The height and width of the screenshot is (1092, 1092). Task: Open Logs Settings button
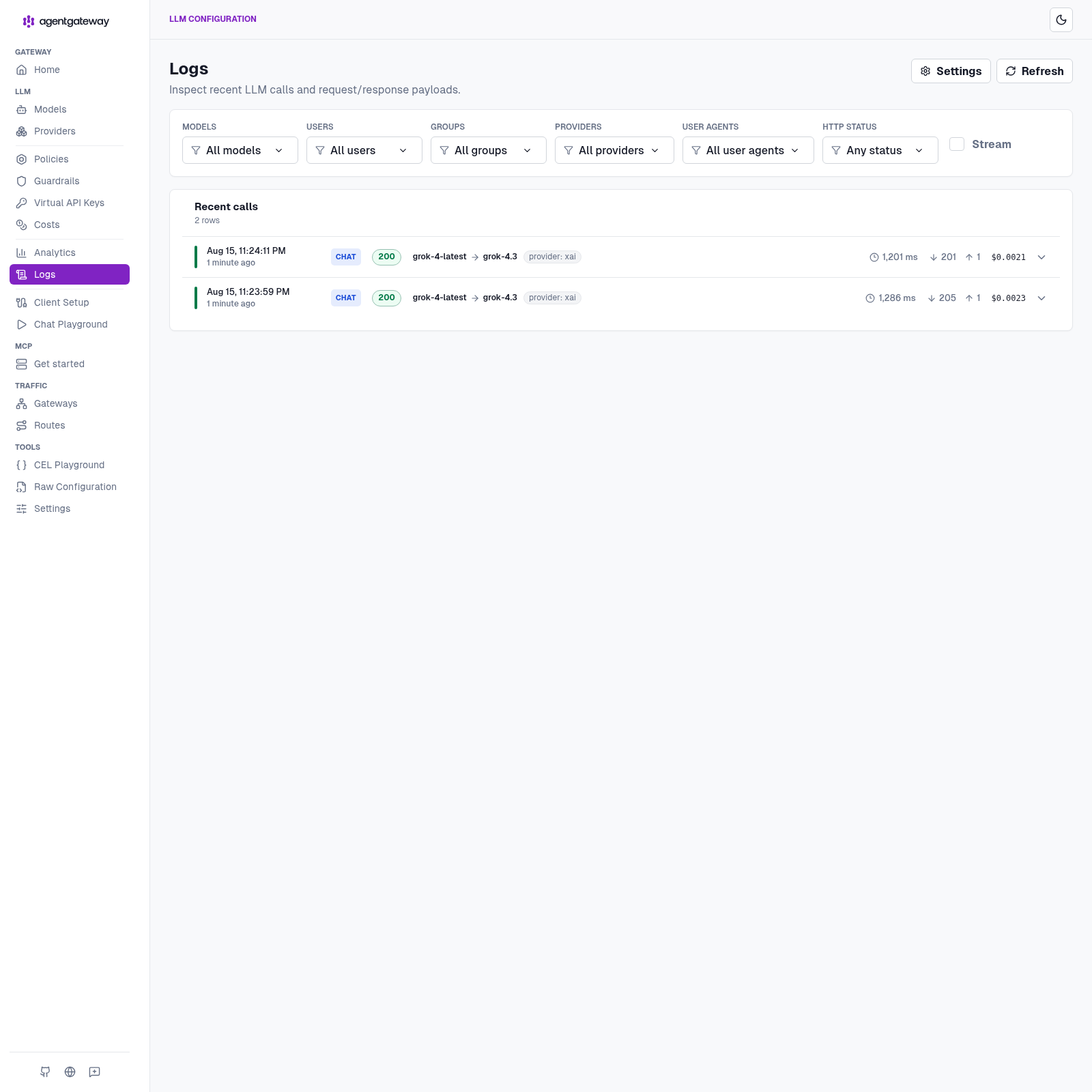951,71
